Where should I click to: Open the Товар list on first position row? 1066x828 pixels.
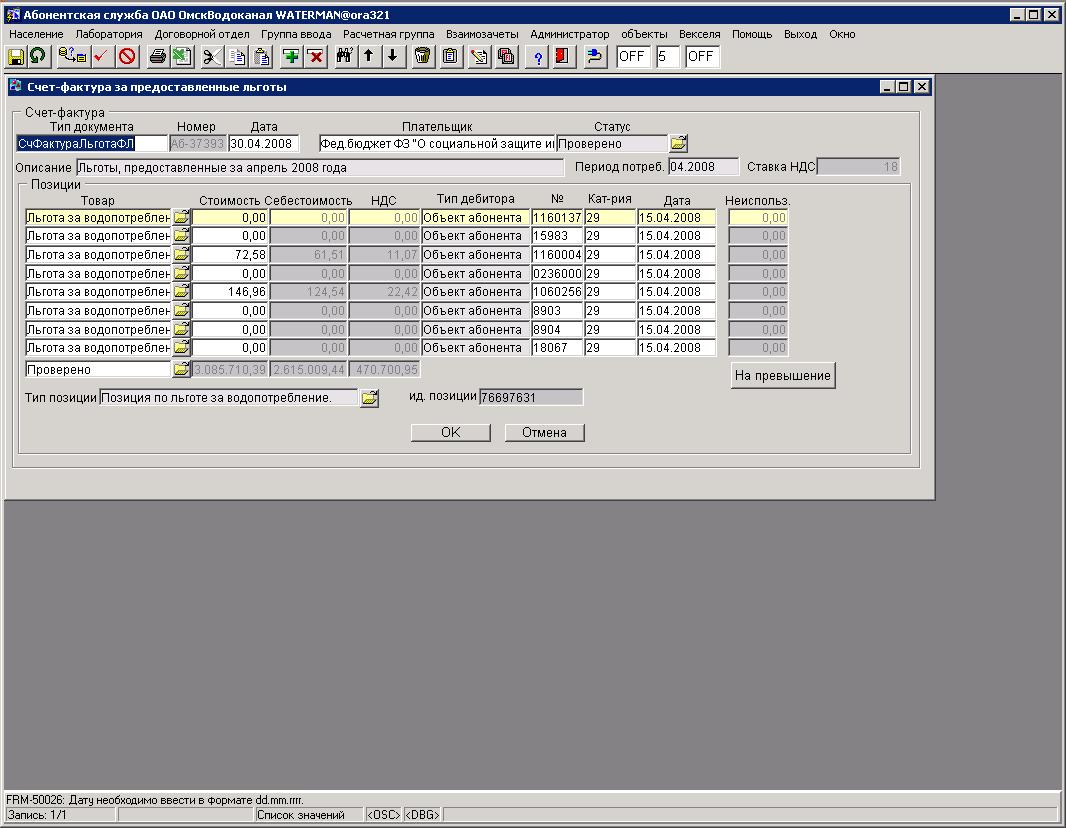[x=181, y=217]
